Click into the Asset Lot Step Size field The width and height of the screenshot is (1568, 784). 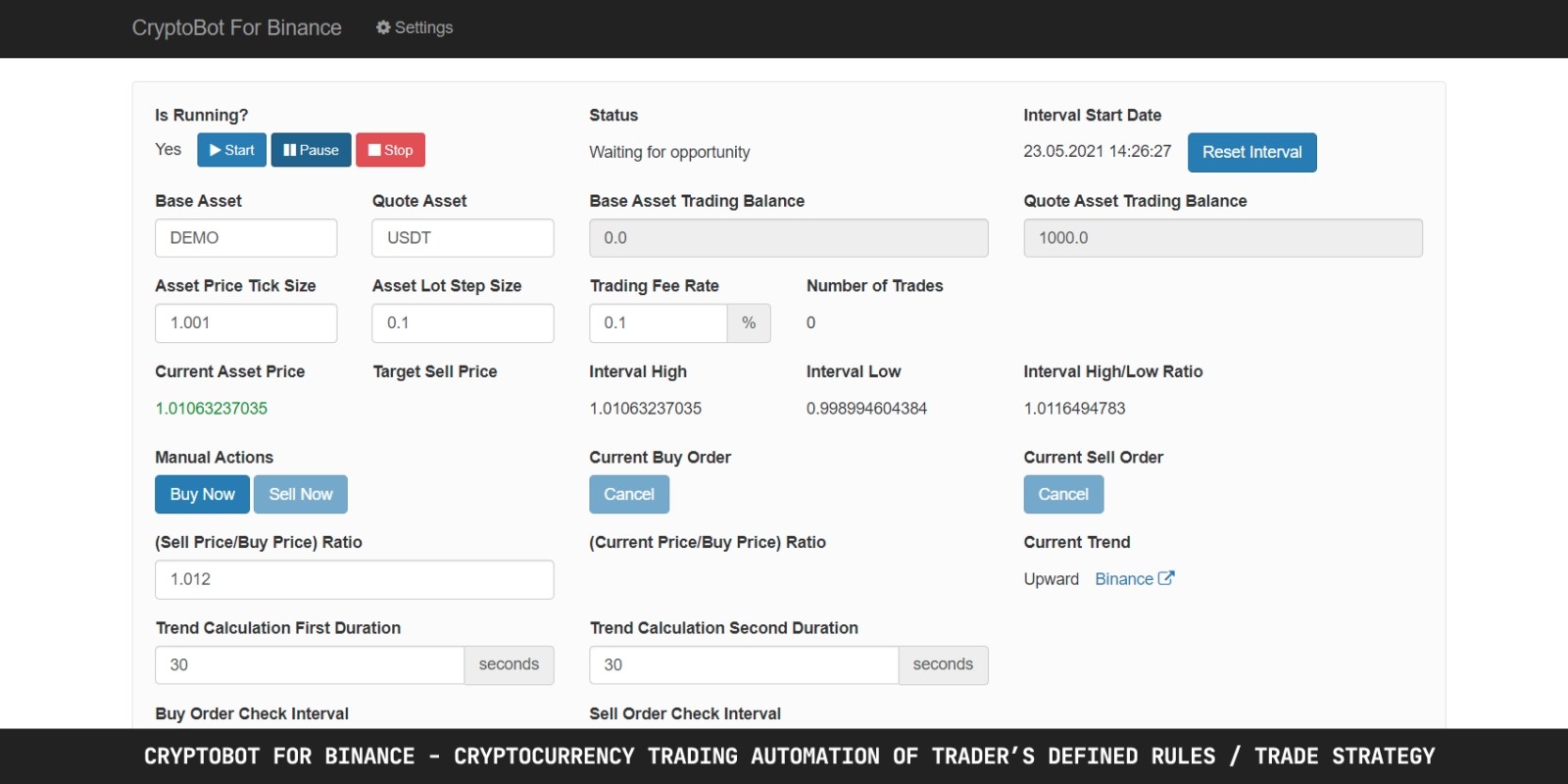(463, 323)
